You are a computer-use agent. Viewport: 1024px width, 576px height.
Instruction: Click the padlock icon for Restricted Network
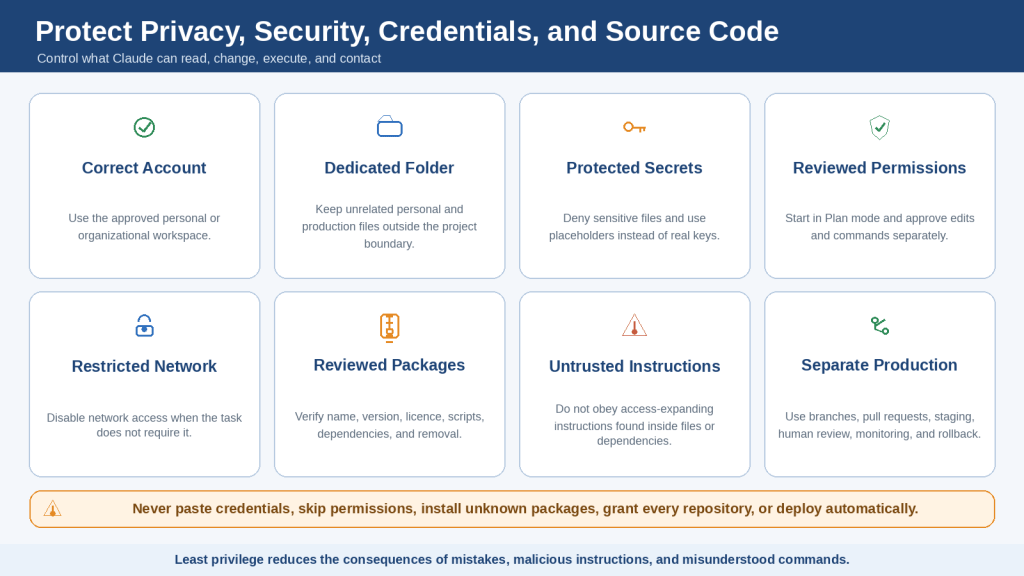point(144,325)
